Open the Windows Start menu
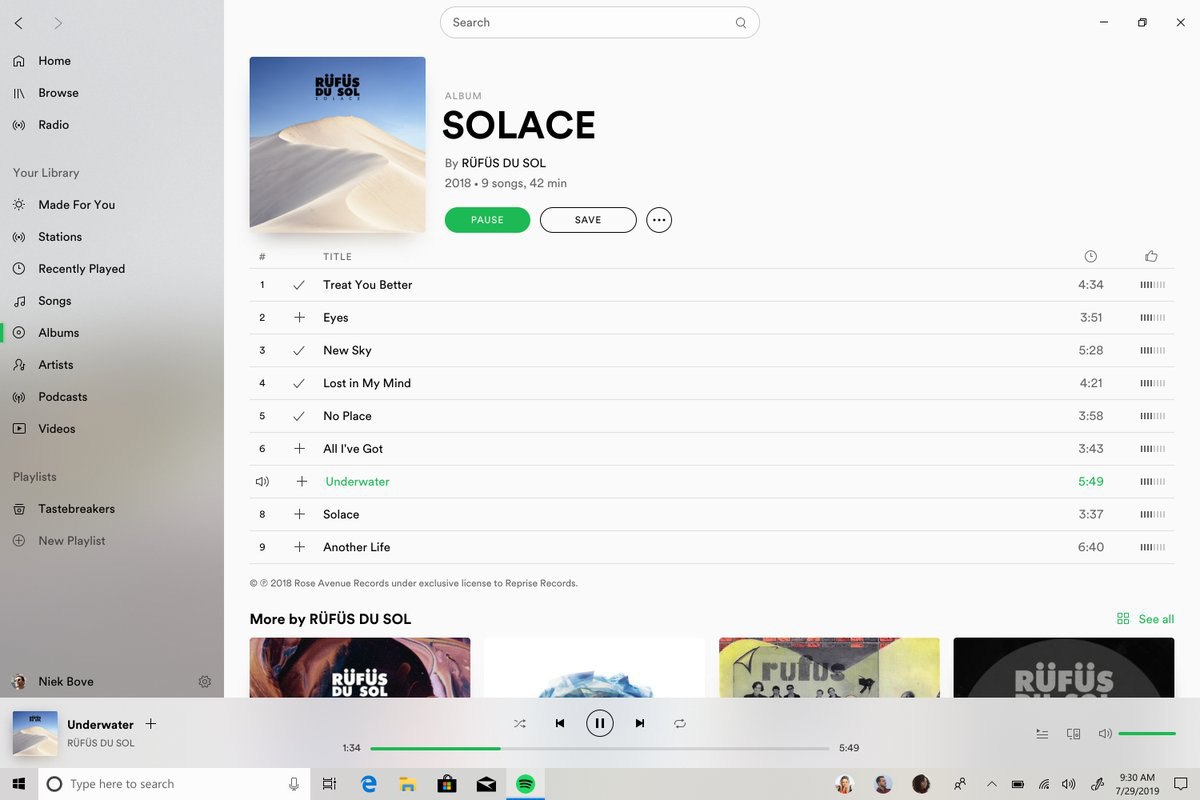The image size is (1200, 800). coord(19,784)
